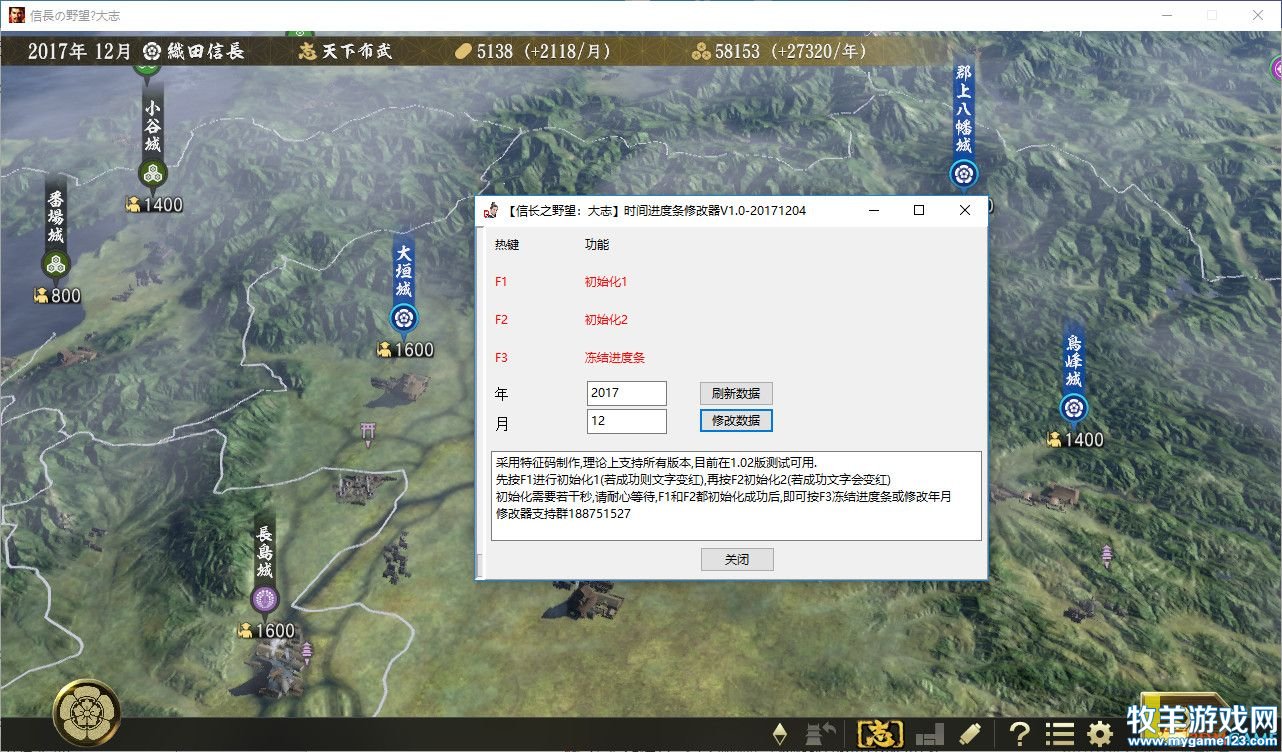Click the question mark help icon
Viewport: 1282px width, 752px height.
[x=1019, y=734]
